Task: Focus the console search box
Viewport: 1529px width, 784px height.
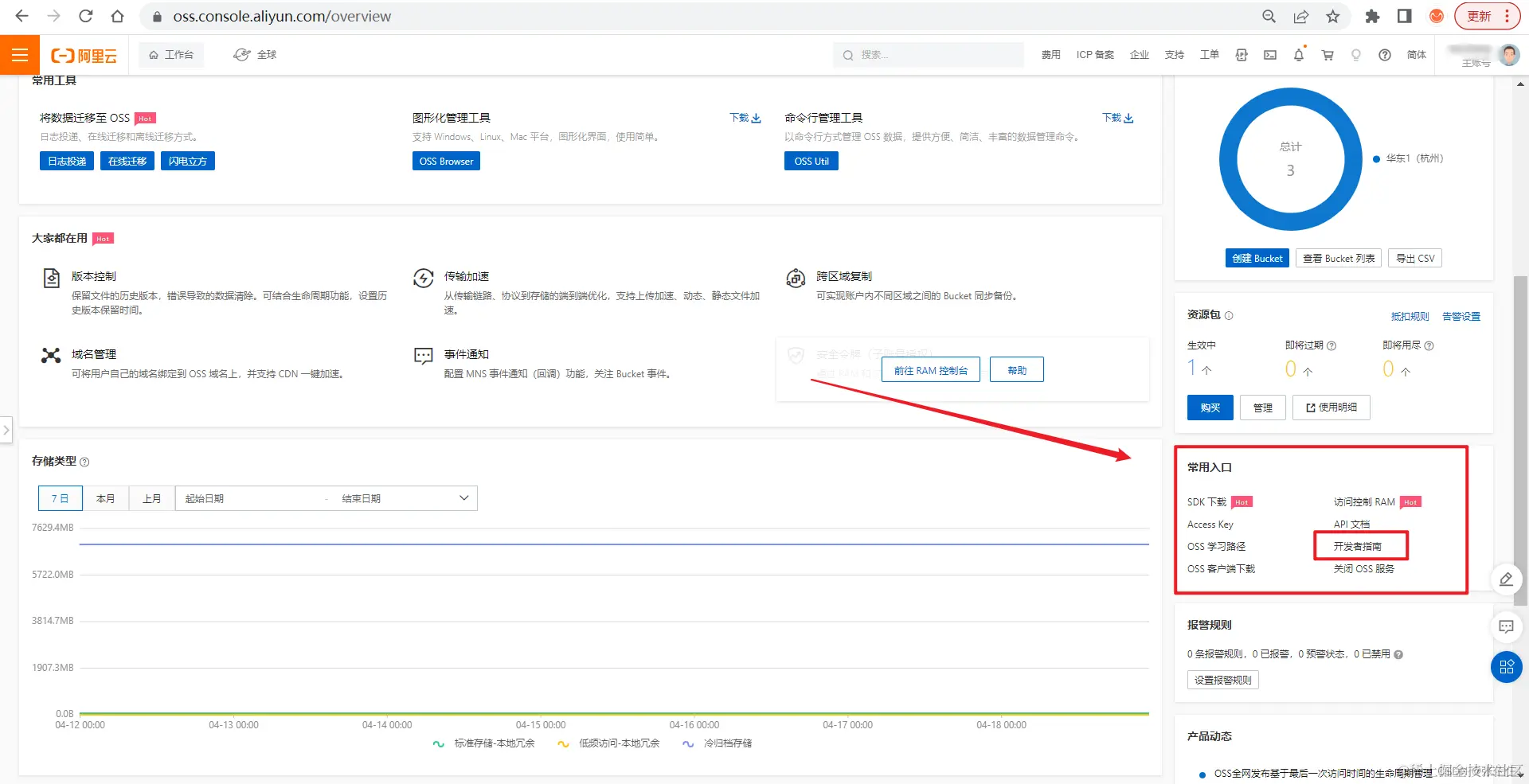Action: pos(929,55)
